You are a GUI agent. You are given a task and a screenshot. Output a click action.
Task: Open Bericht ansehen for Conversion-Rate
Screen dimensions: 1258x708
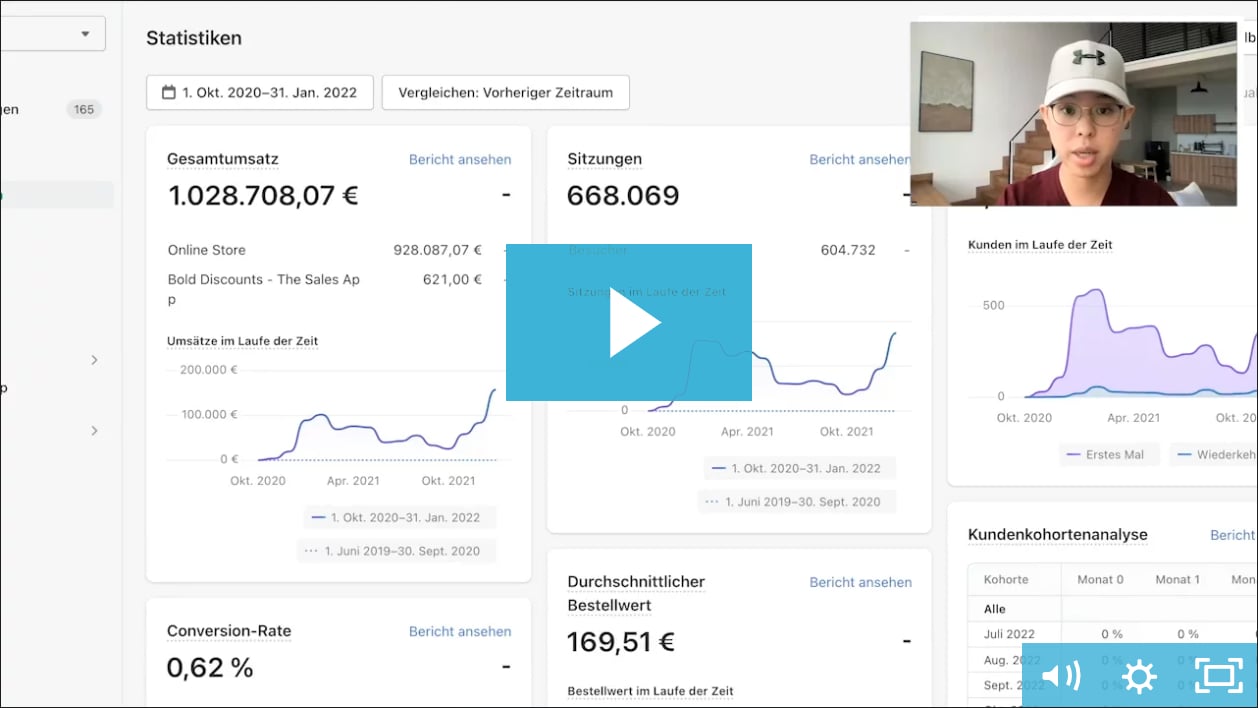(460, 631)
